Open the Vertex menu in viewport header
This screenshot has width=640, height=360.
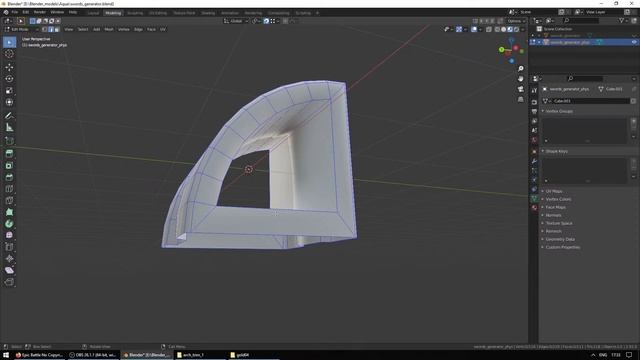click(124, 29)
